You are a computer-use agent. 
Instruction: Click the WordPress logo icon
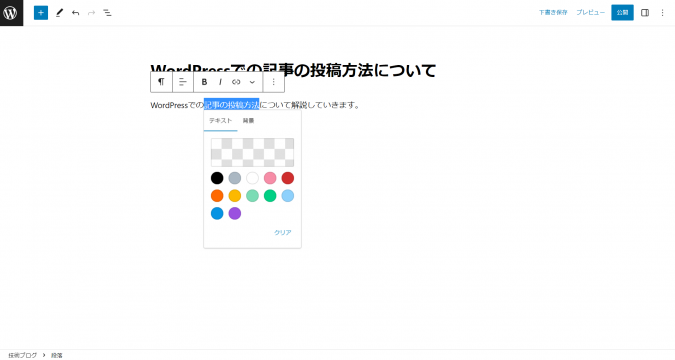tap(11, 12)
